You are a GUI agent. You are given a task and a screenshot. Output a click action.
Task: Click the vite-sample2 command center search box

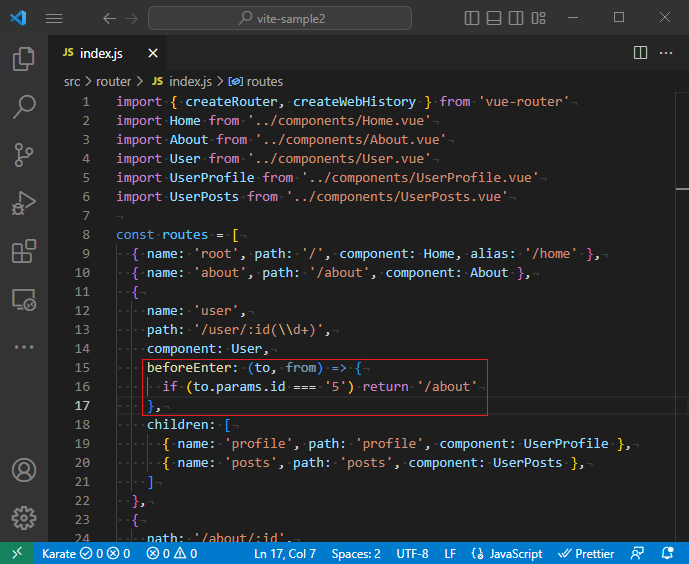[280, 18]
